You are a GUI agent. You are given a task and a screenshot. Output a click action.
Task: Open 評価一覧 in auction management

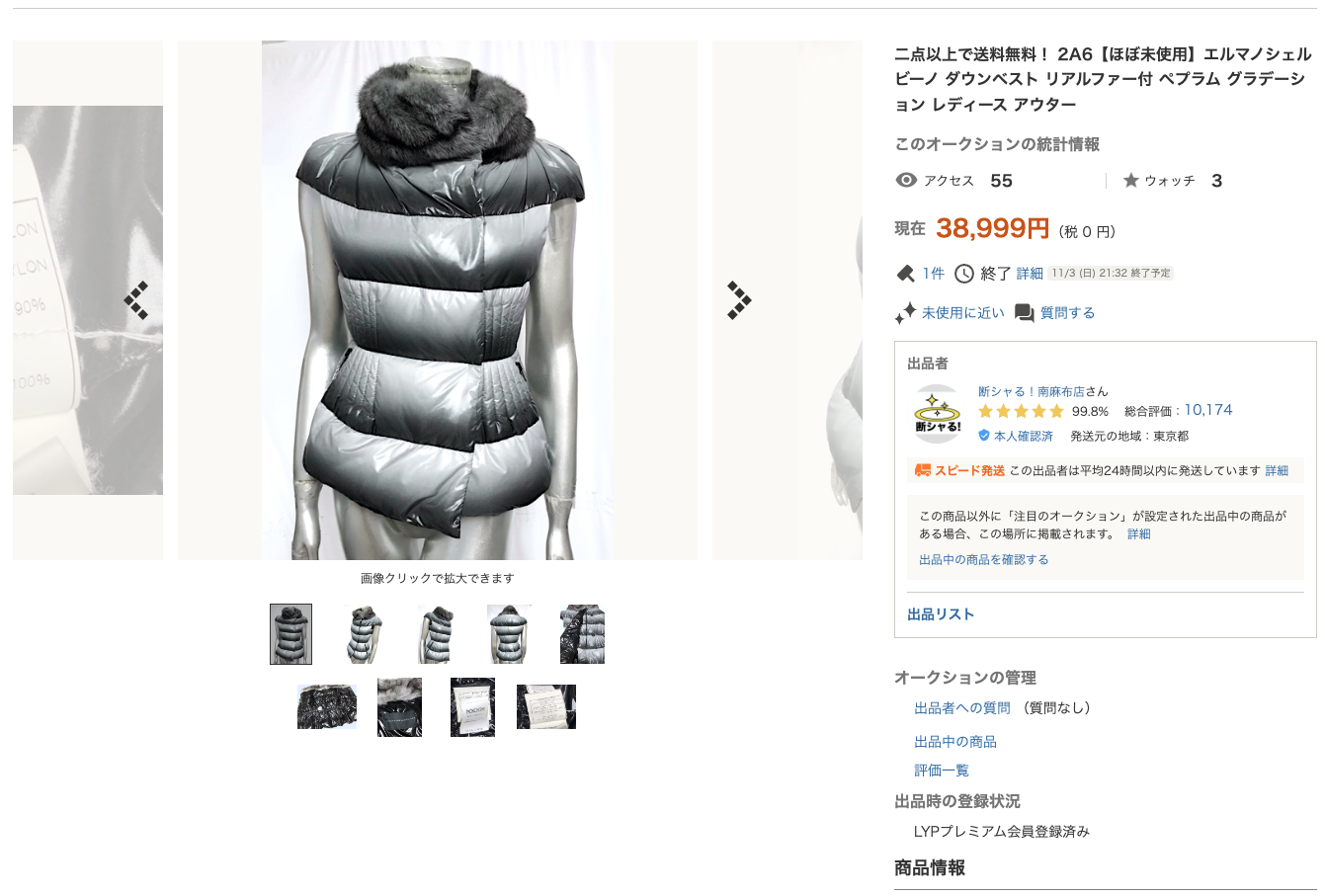tap(942, 771)
